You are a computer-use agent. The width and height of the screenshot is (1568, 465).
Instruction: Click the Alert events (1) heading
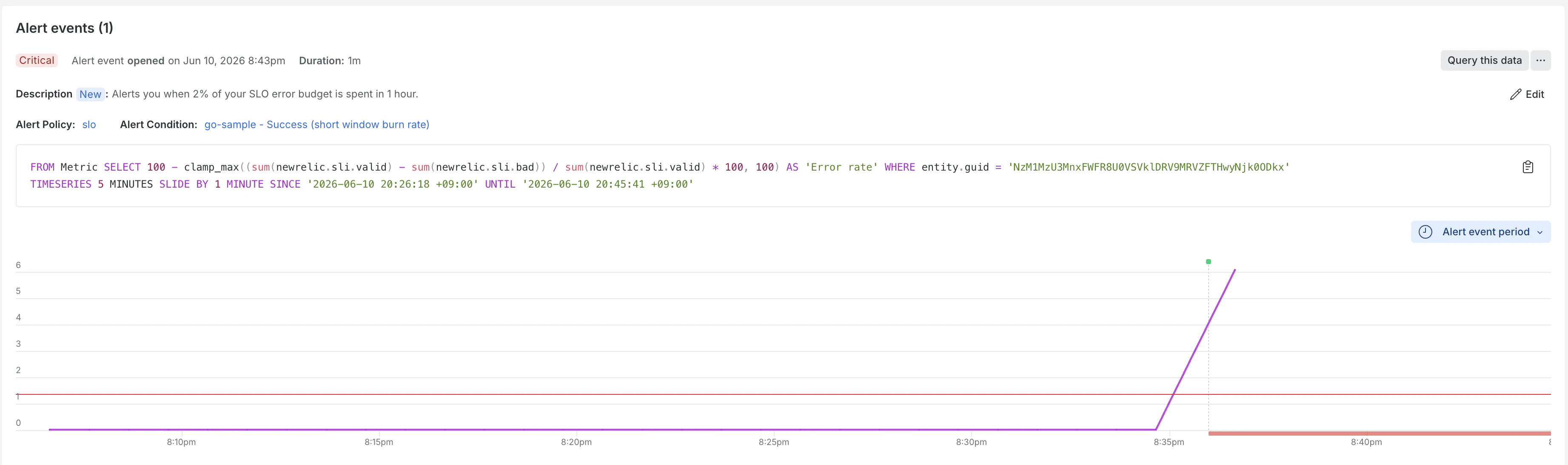pyautogui.click(x=65, y=28)
